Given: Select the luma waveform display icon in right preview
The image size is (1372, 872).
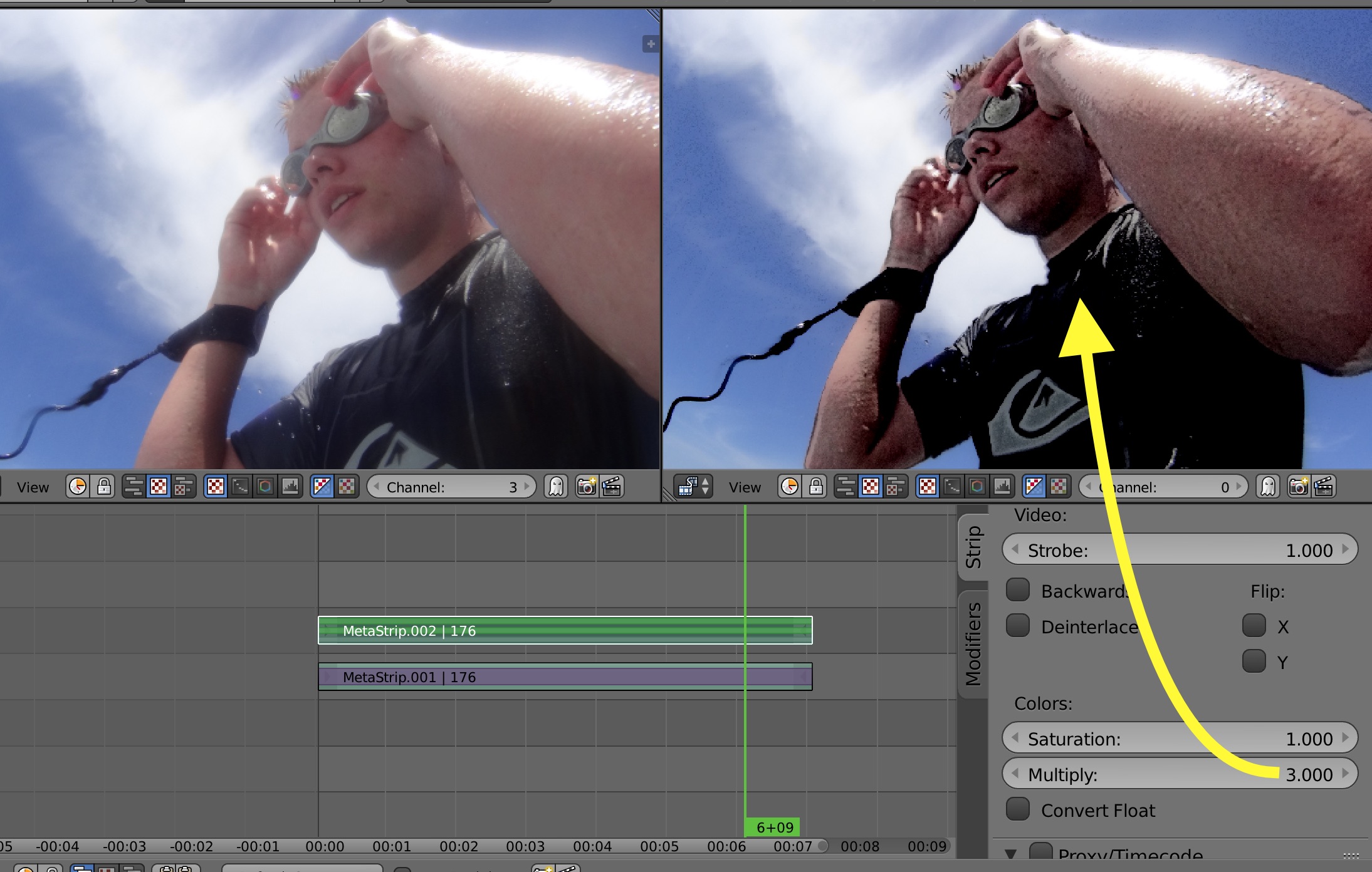Looking at the screenshot, I should 952,485.
